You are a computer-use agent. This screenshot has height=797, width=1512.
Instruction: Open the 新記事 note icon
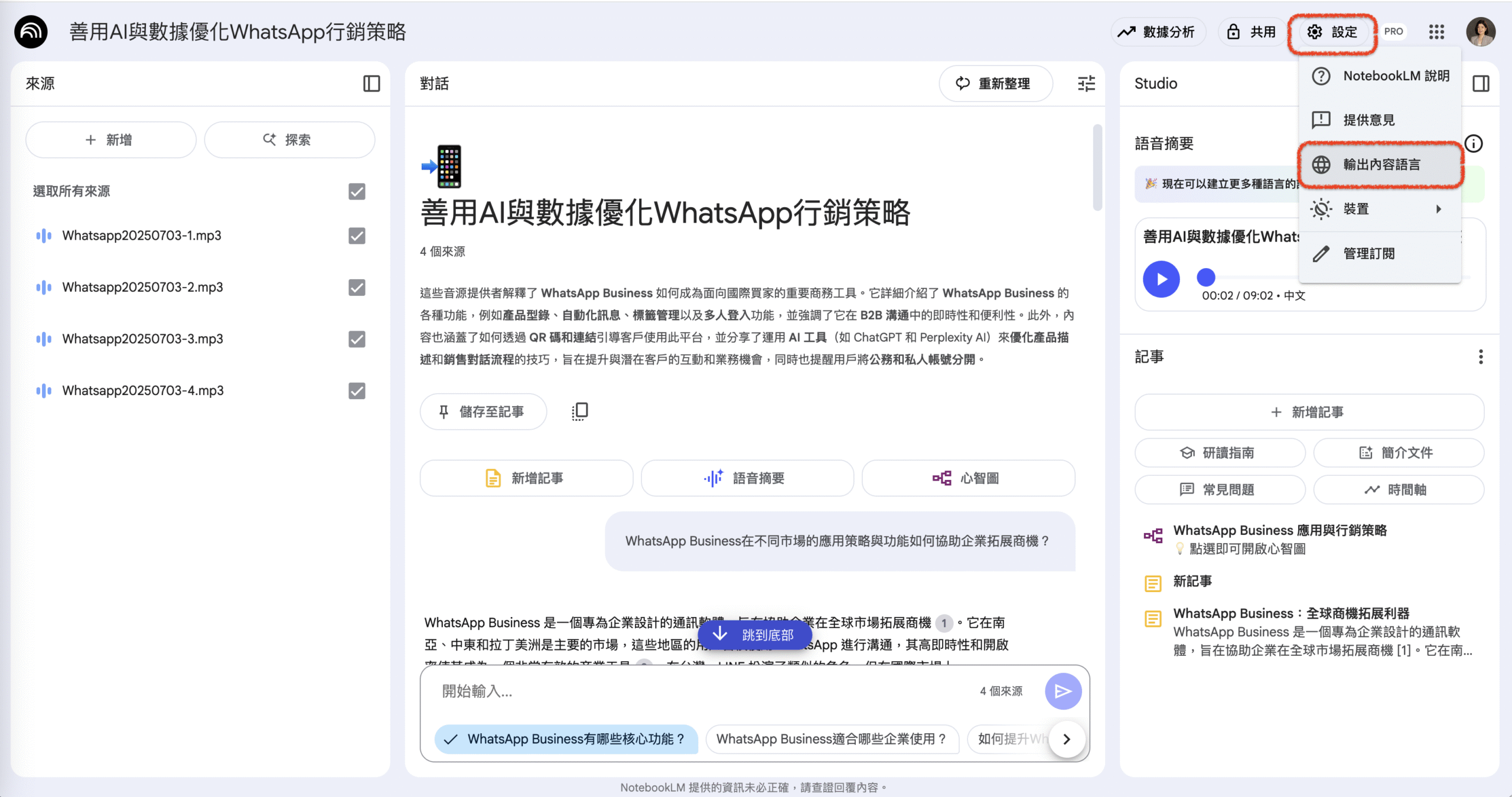coord(1153,584)
